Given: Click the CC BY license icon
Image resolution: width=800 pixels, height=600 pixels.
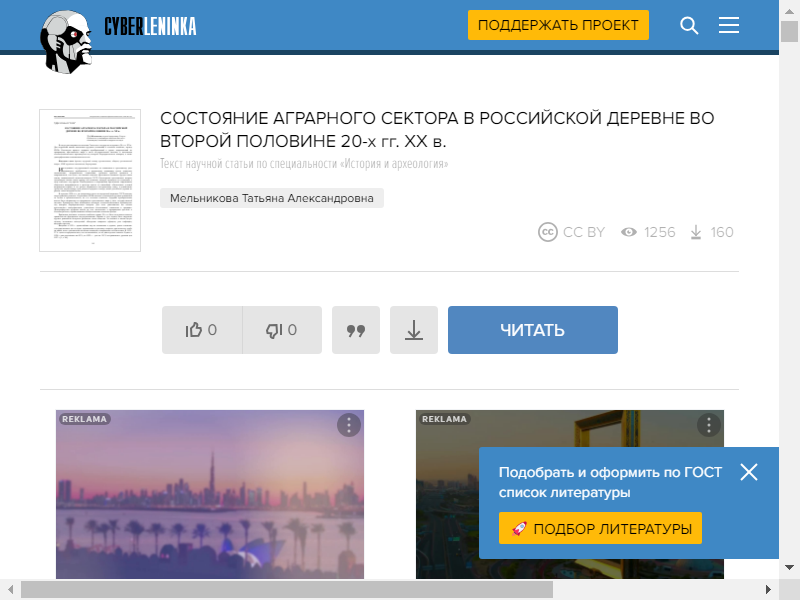Looking at the screenshot, I should click(x=548, y=232).
